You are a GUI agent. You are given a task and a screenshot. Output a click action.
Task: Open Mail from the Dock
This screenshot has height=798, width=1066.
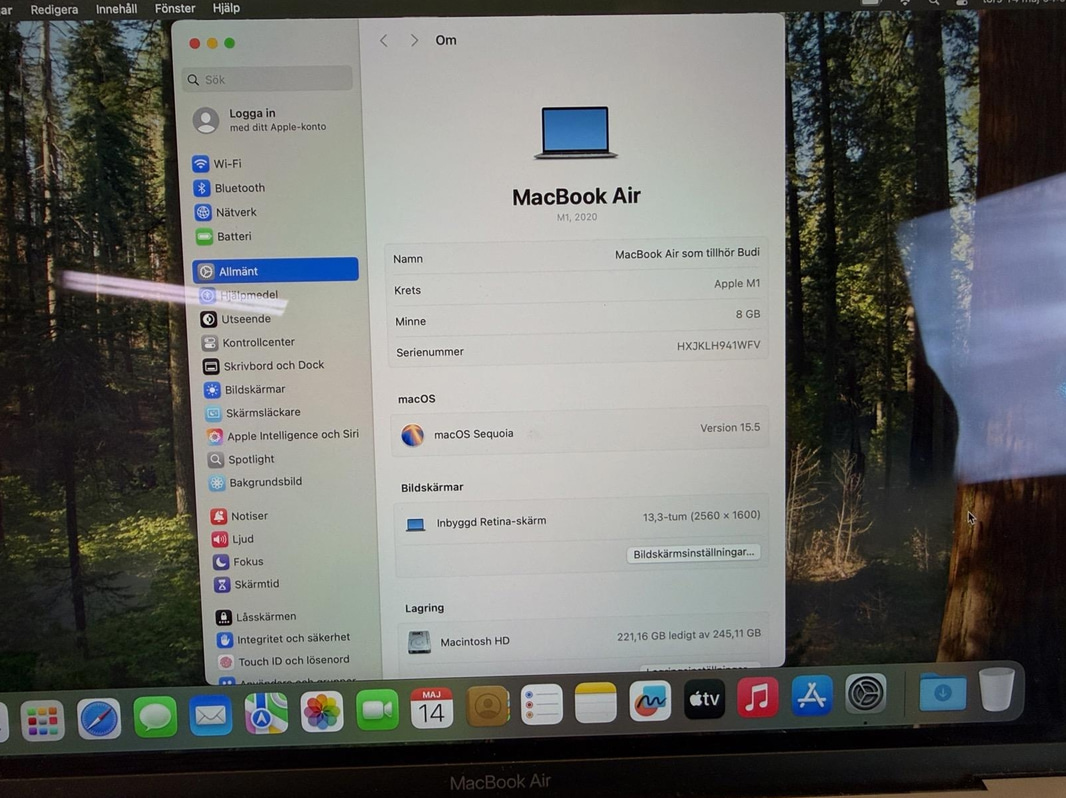pos(211,714)
